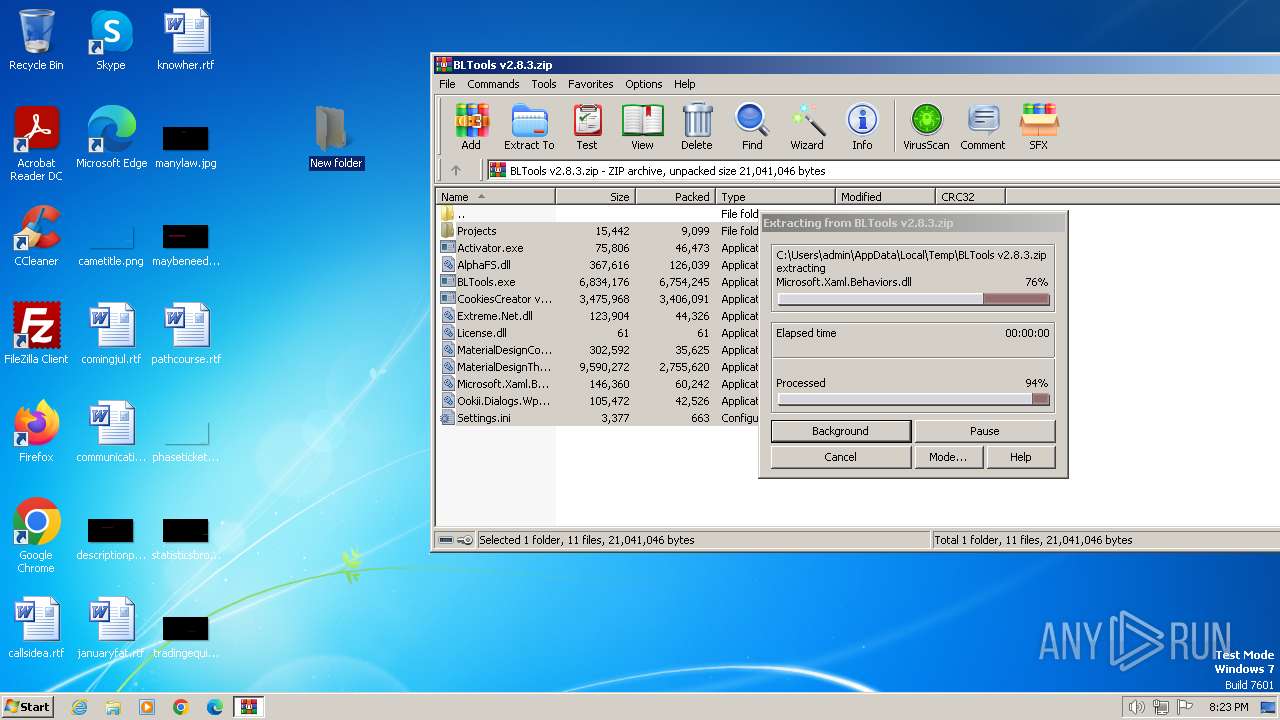Open the Favorites menu
1280x720 pixels.
pyautogui.click(x=591, y=84)
